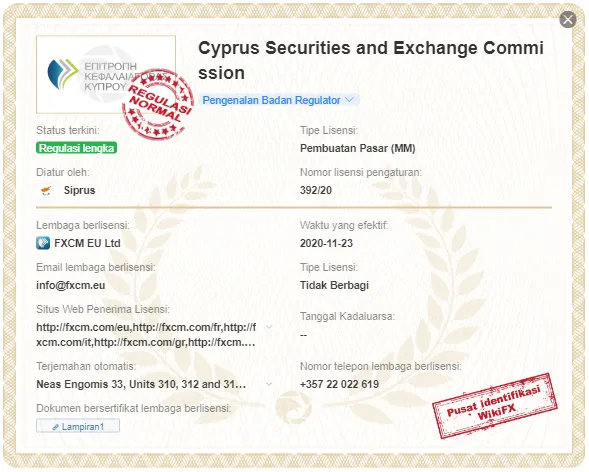The image size is (589, 472).
Task: Select the effective date 2020-11-23
Action: point(326,243)
